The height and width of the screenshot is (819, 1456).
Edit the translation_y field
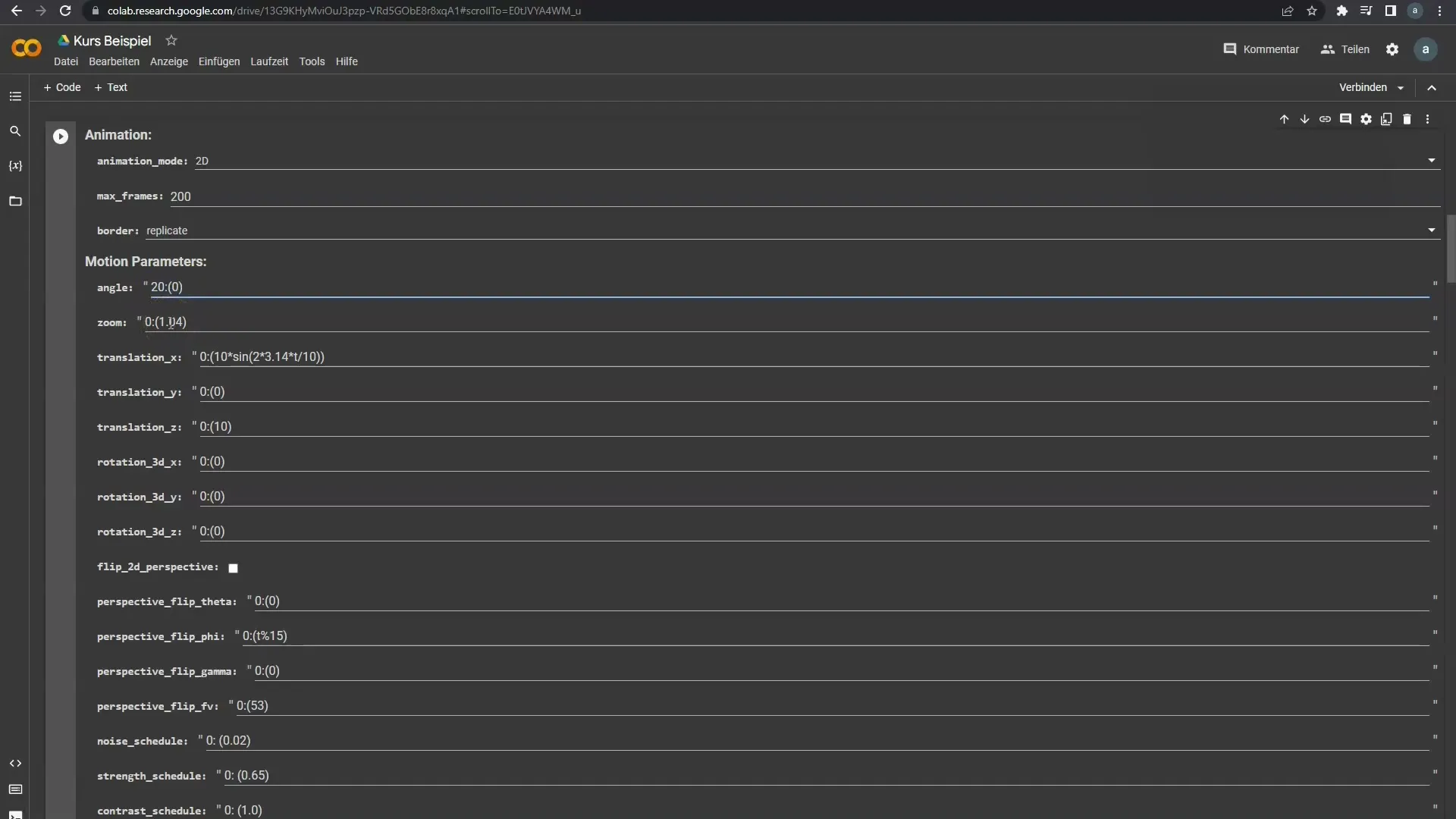(x=814, y=392)
